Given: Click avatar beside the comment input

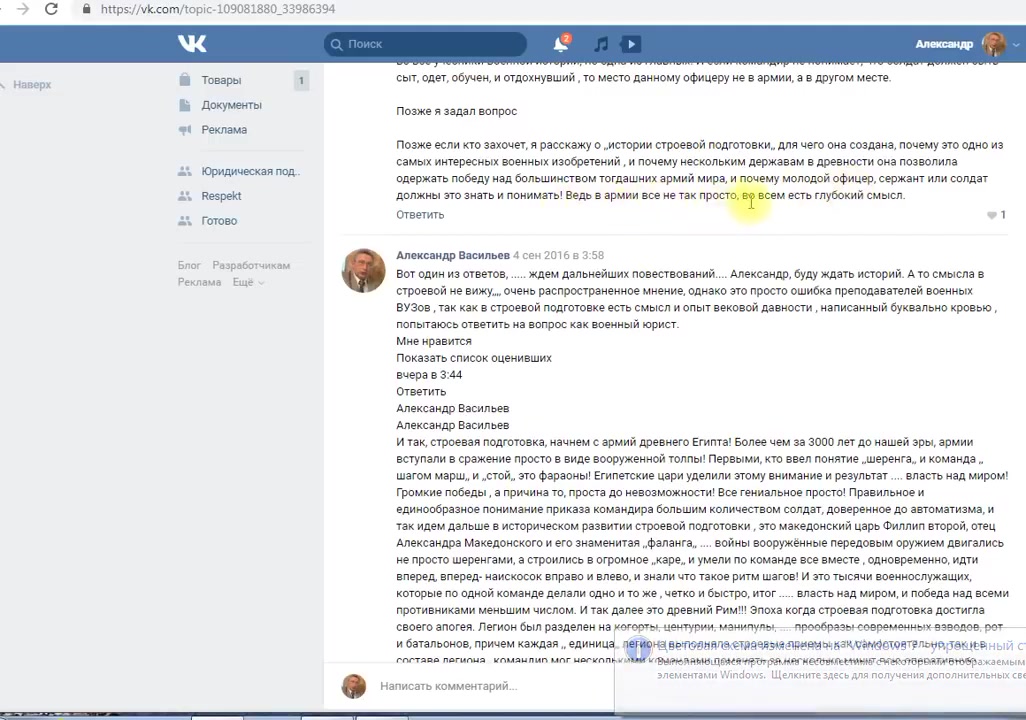Looking at the screenshot, I should pyautogui.click(x=354, y=686).
